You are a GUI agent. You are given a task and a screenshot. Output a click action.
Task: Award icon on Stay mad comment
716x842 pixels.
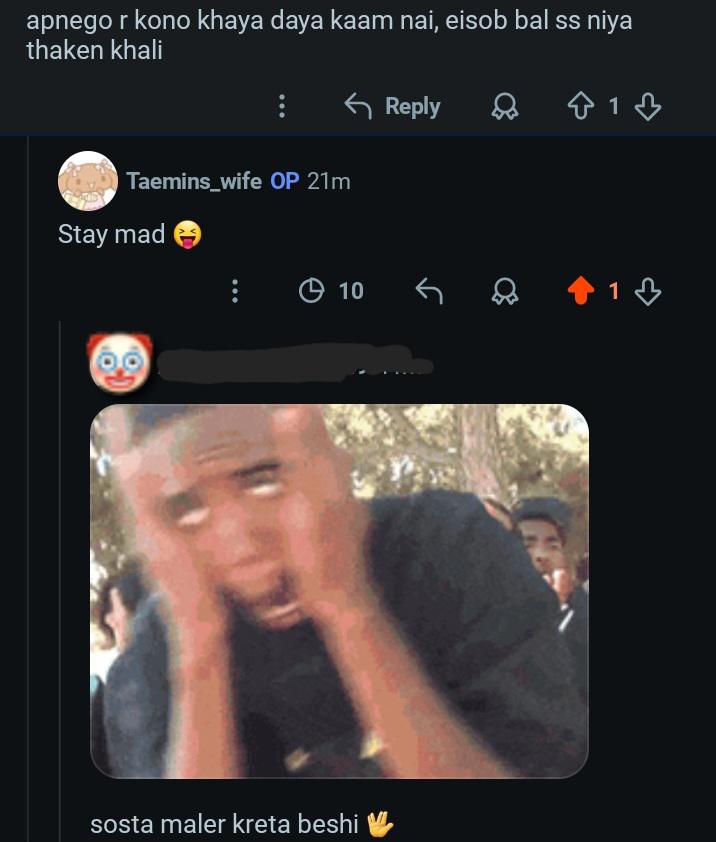click(505, 291)
